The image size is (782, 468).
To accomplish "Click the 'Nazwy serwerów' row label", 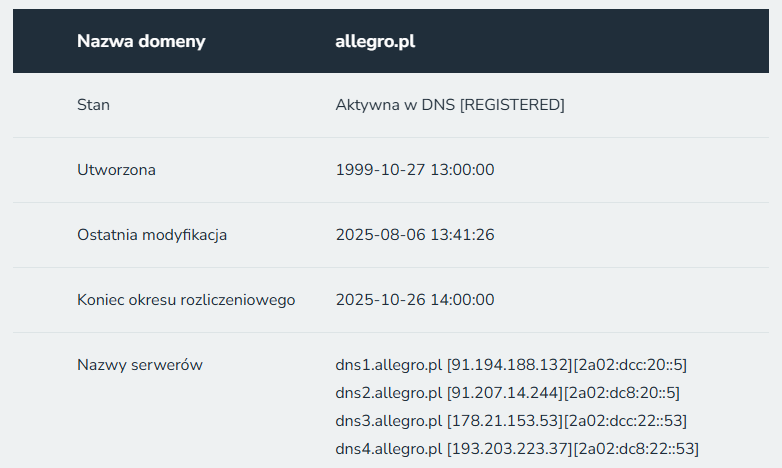I will point(140,365).
